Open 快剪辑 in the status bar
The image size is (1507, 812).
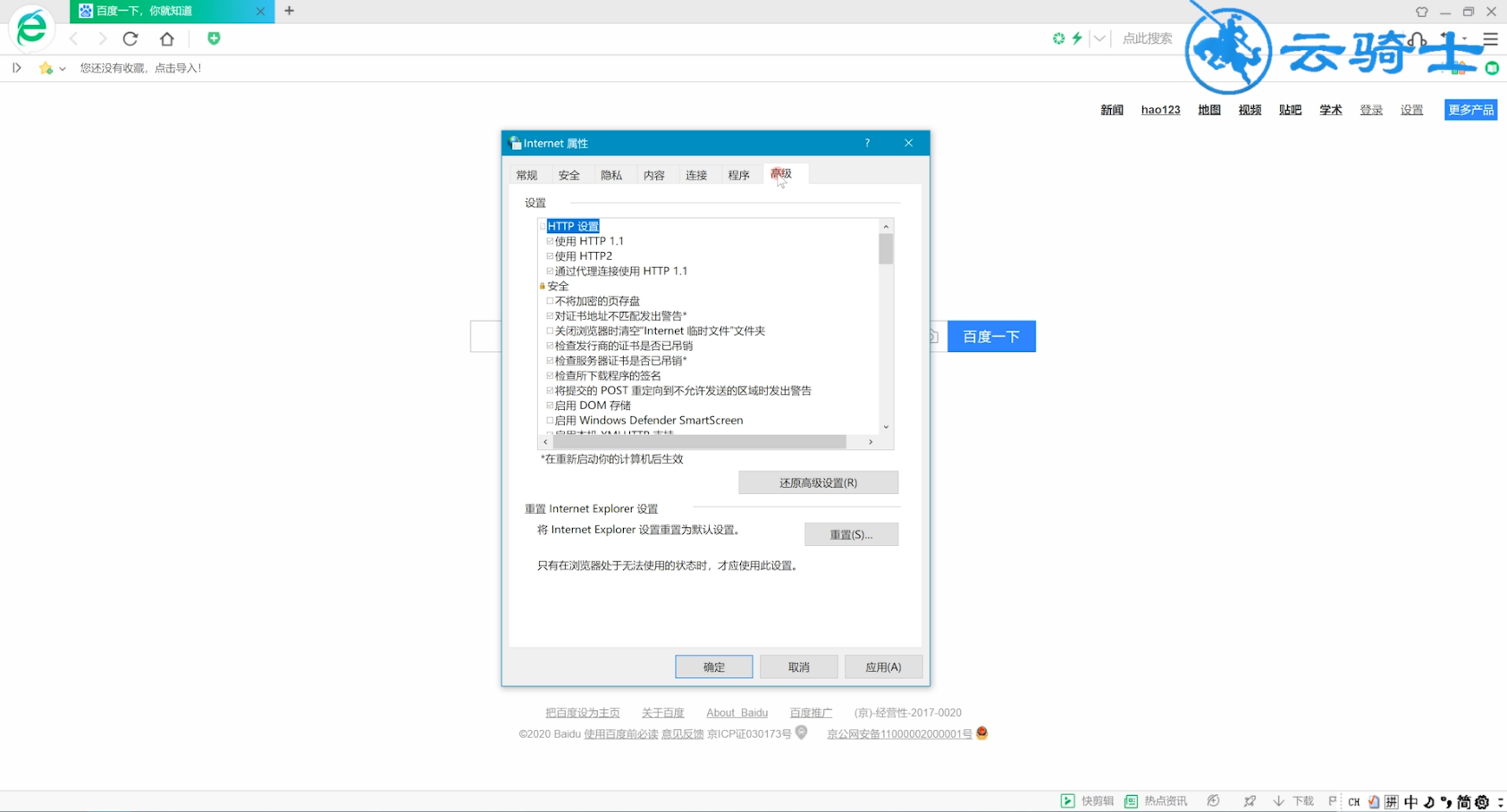pyautogui.click(x=1088, y=801)
